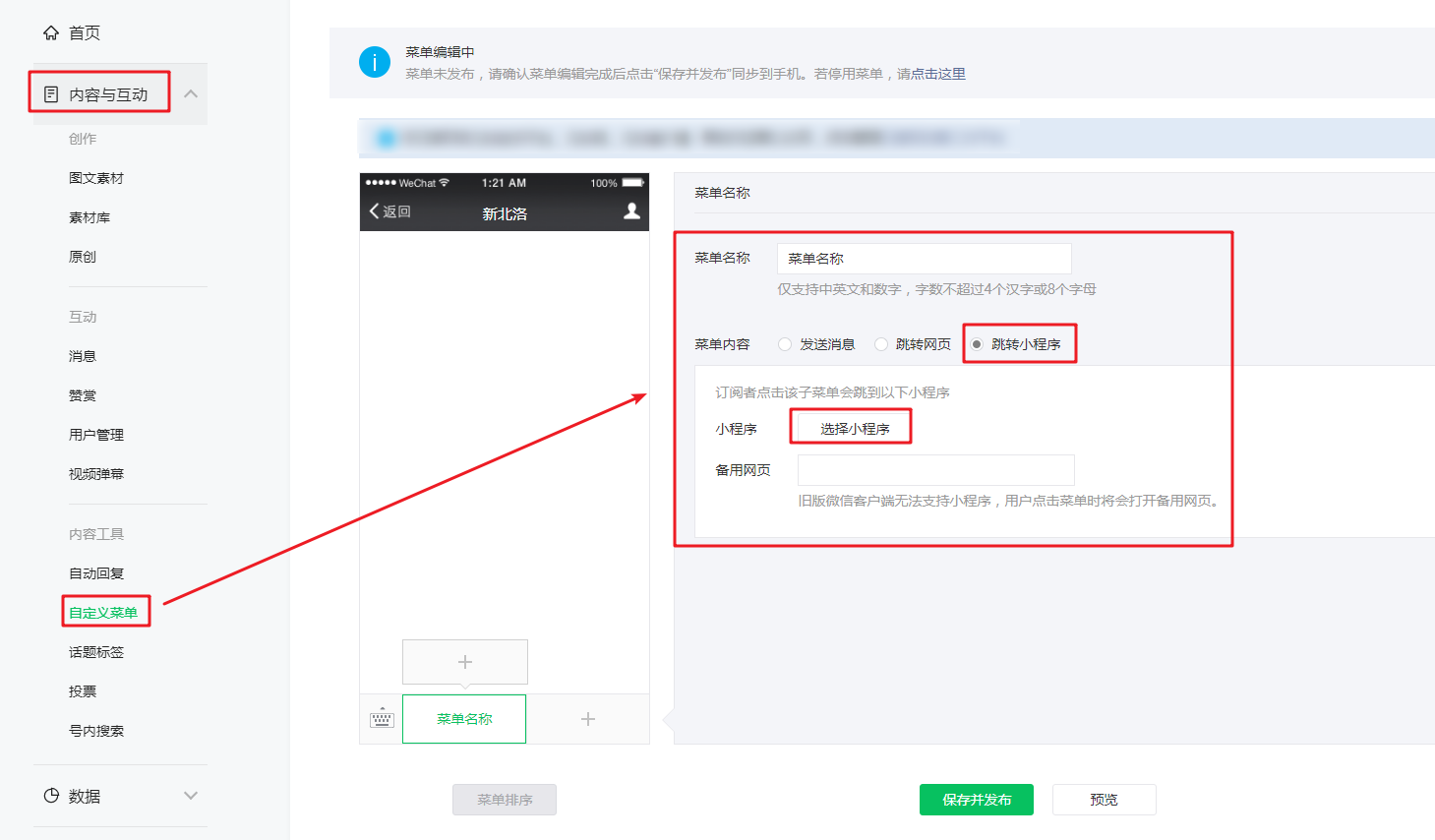Click the 菜单名称 text input field
The height and width of the screenshot is (840, 1435).
(924, 259)
